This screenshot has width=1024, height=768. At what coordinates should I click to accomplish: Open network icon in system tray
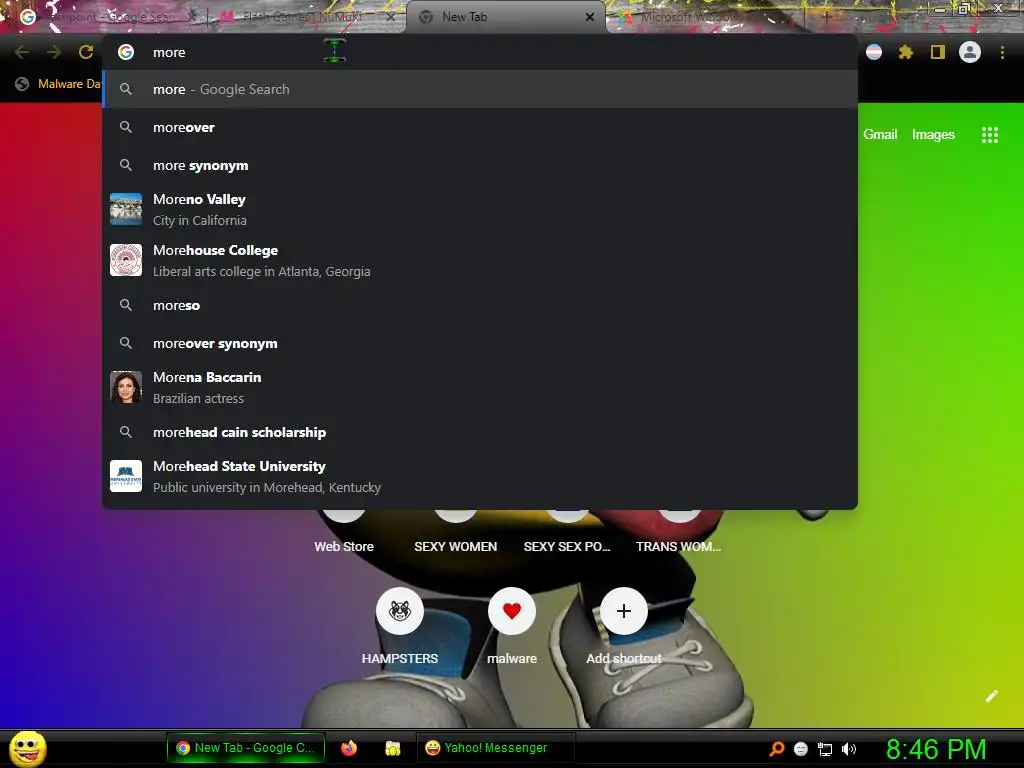pyautogui.click(x=825, y=749)
